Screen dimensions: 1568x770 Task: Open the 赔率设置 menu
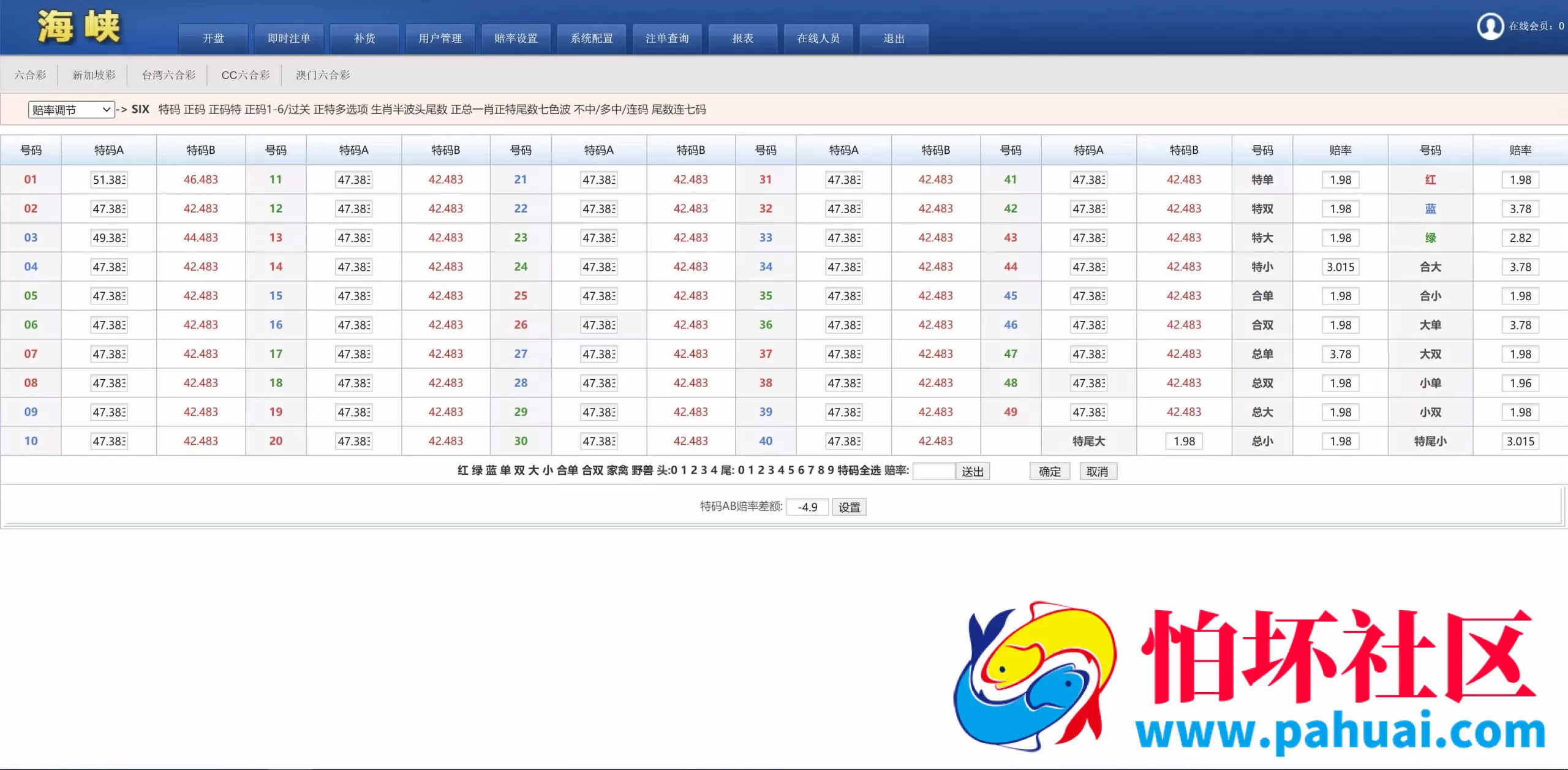(x=516, y=39)
